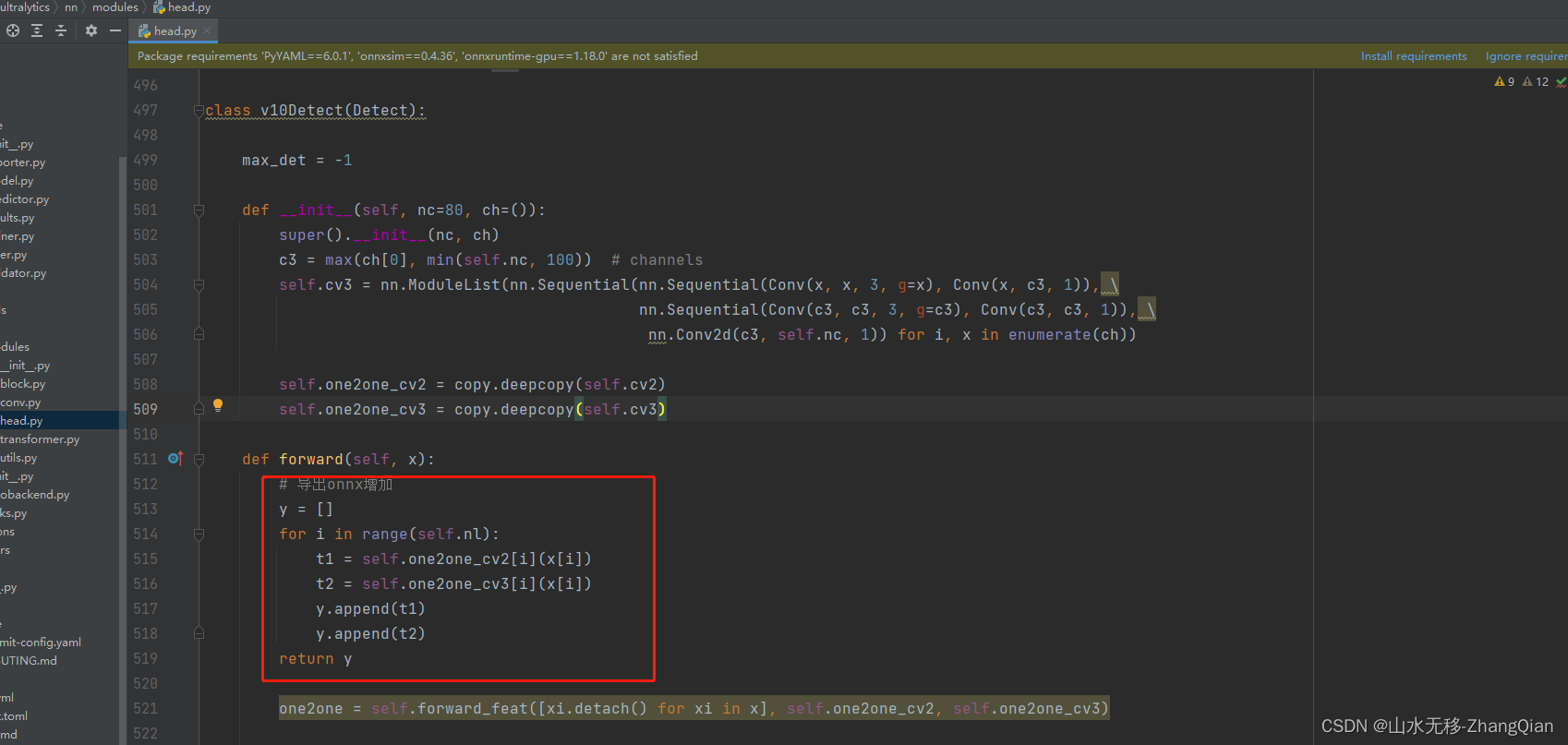The image size is (1568, 745).
Task: Close the head.py tab
Action: pos(208,31)
